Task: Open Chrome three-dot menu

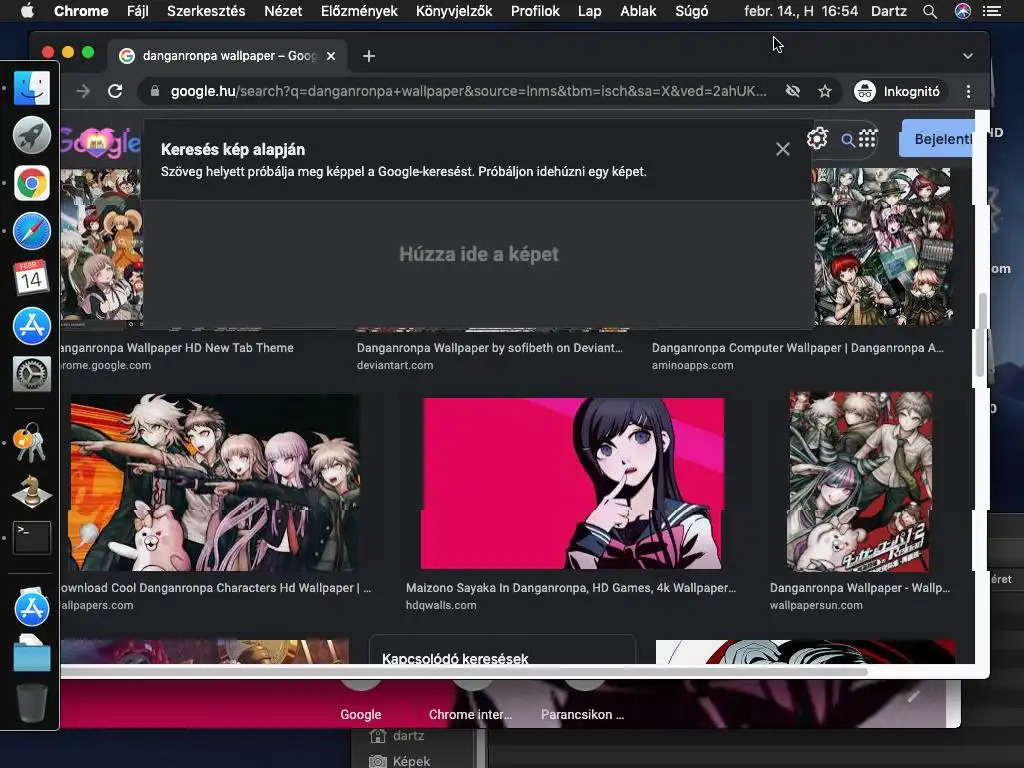Action: pos(968,91)
